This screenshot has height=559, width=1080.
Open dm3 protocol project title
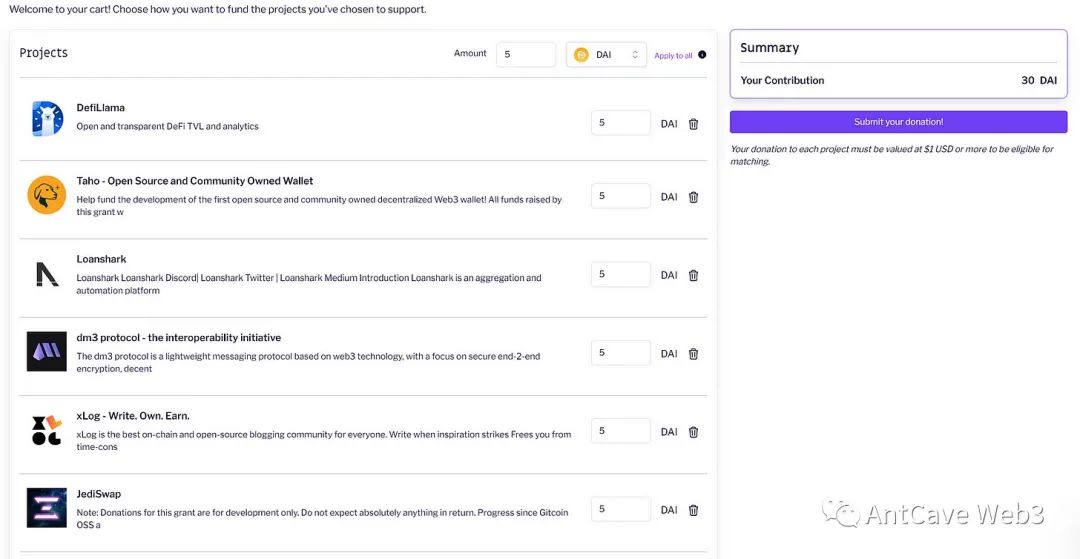pos(179,338)
